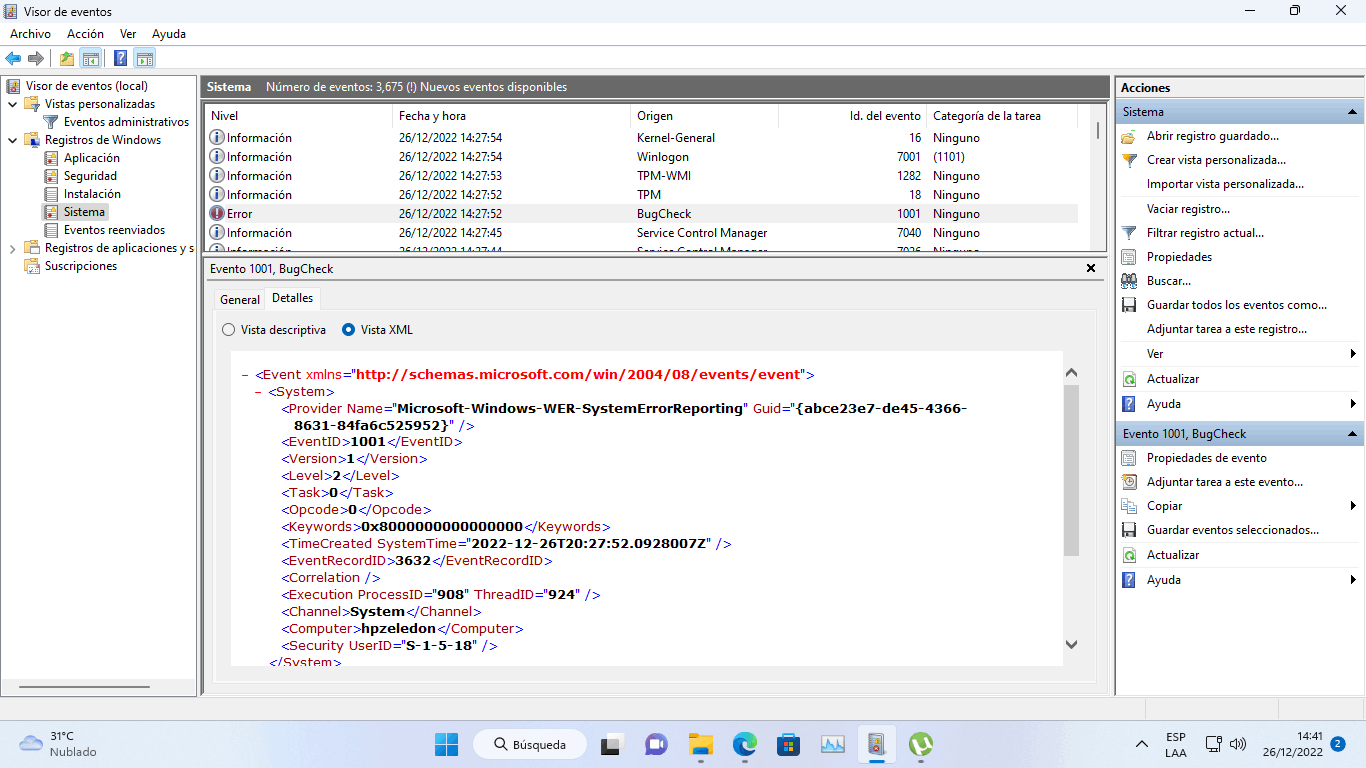Click scroll down arrow in XML view
The height and width of the screenshot is (768, 1366).
tap(1071, 645)
